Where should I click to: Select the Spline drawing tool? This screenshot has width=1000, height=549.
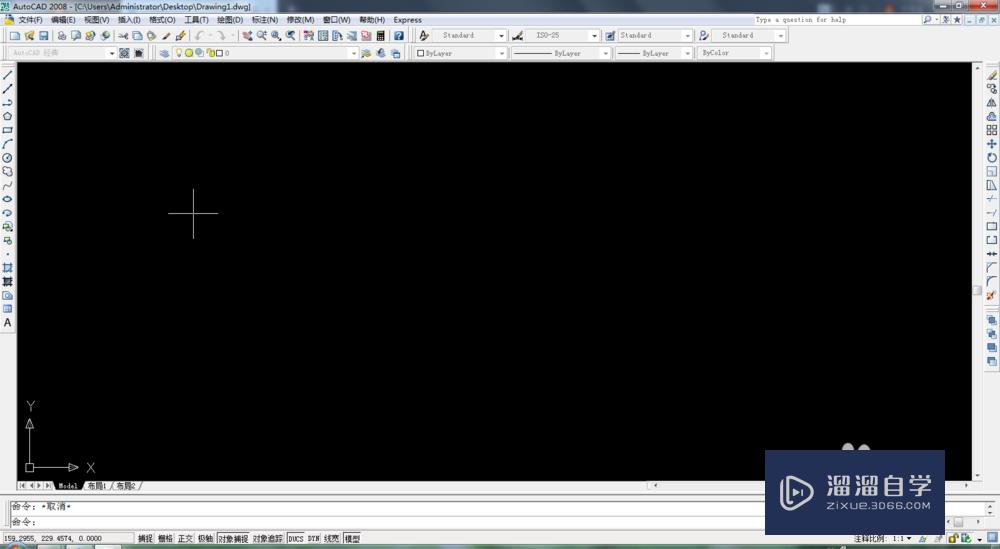[x=8, y=186]
